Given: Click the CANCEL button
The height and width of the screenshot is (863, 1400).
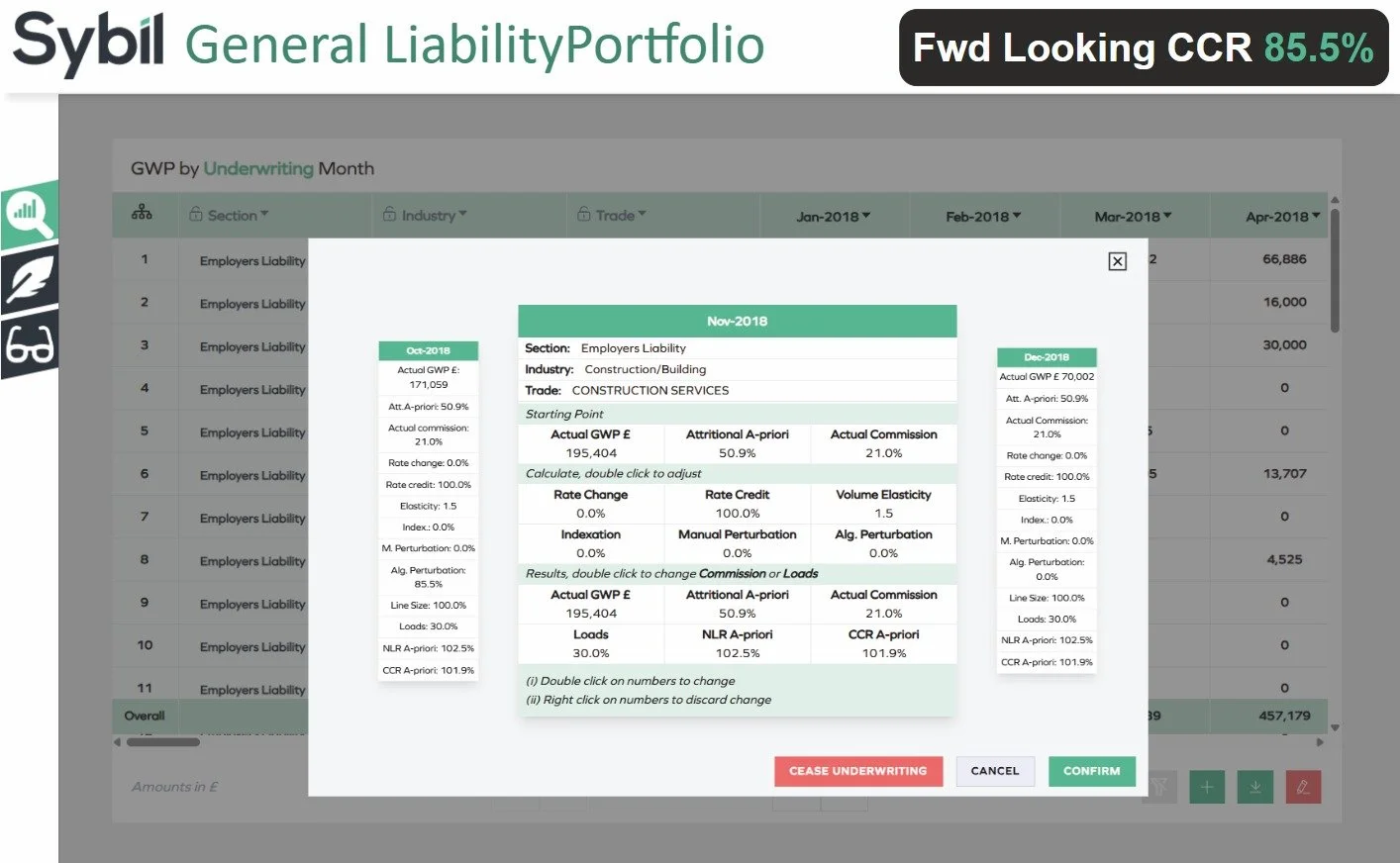Looking at the screenshot, I should (x=995, y=771).
